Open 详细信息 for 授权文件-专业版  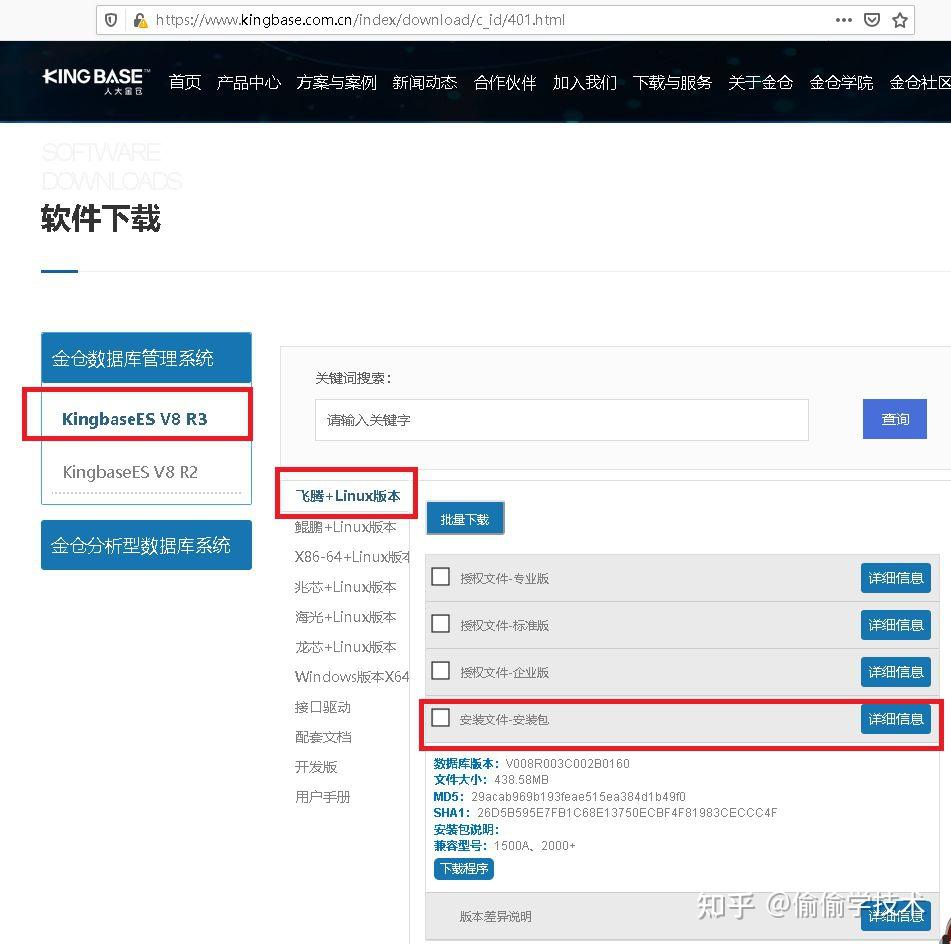895,578
